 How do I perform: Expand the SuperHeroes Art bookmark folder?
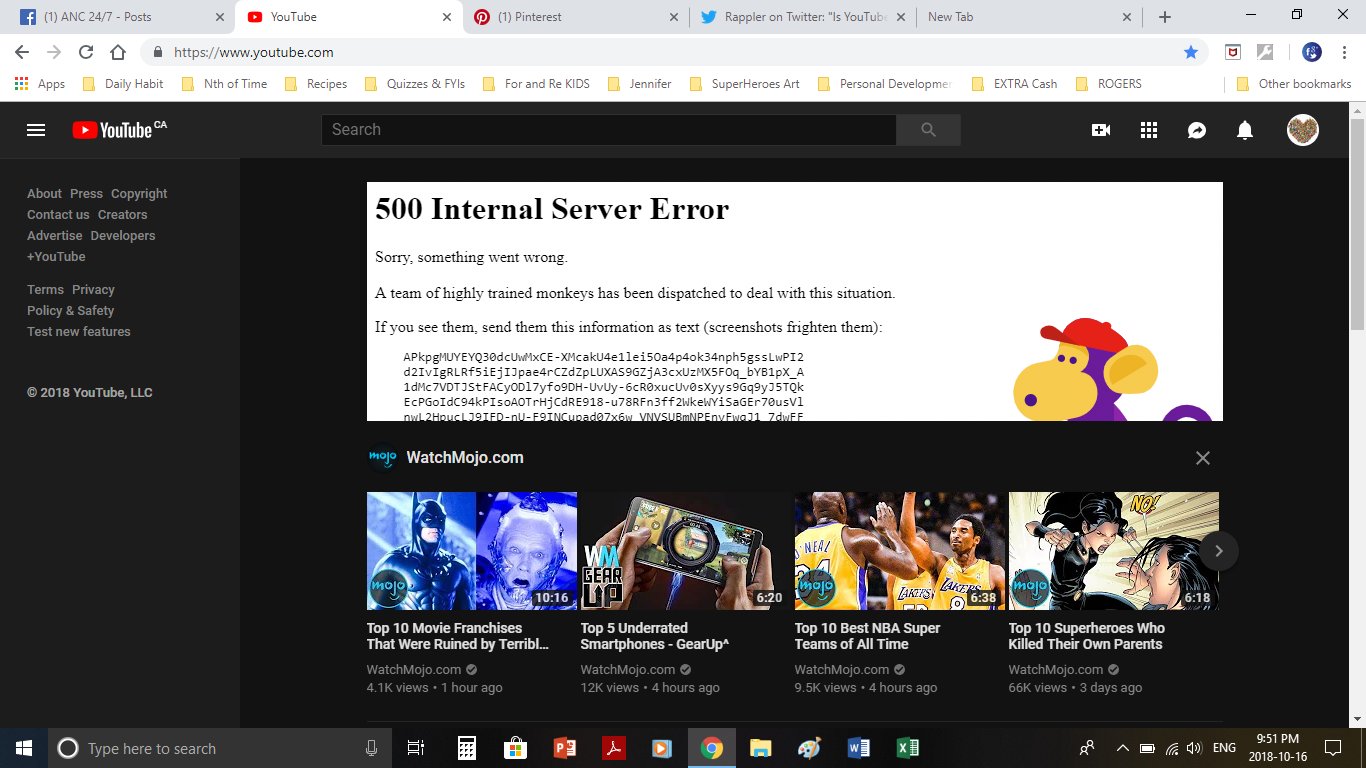pos(745,84)
